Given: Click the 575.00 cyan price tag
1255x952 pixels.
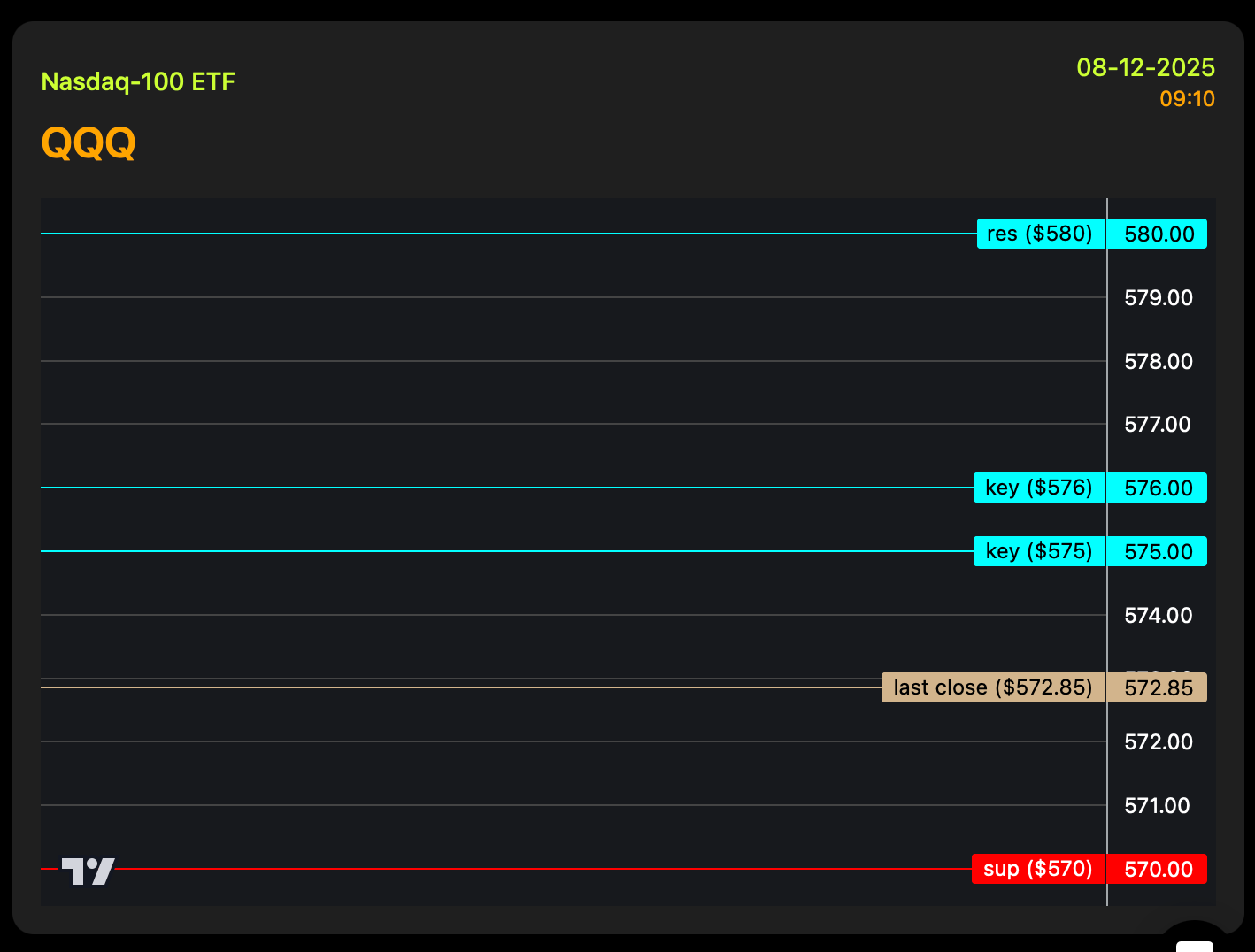Looking at the screenshot, I should pyautogui.click(x=1158, y=552).
